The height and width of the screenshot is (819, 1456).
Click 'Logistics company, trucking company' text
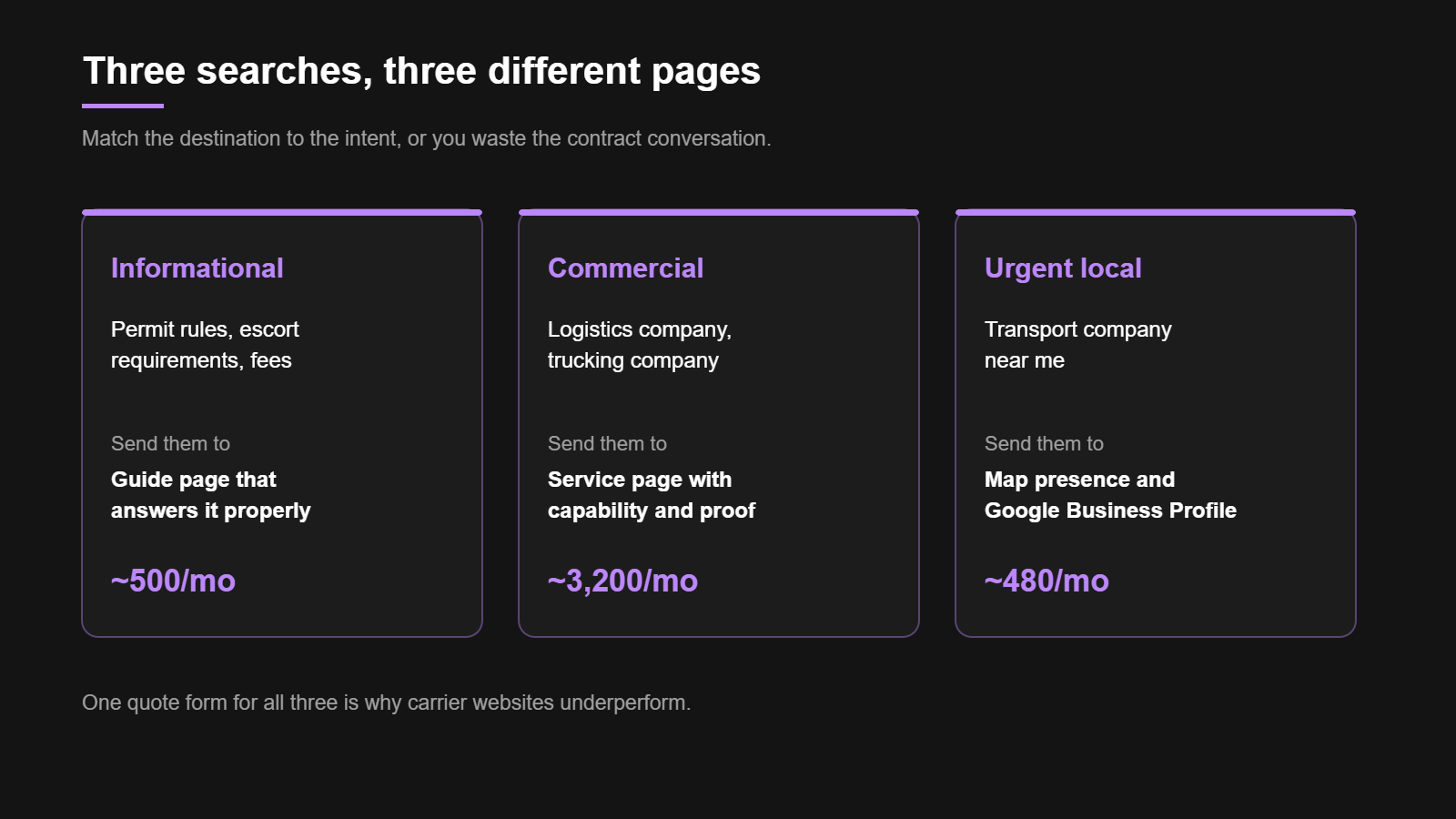click(640, 345)
